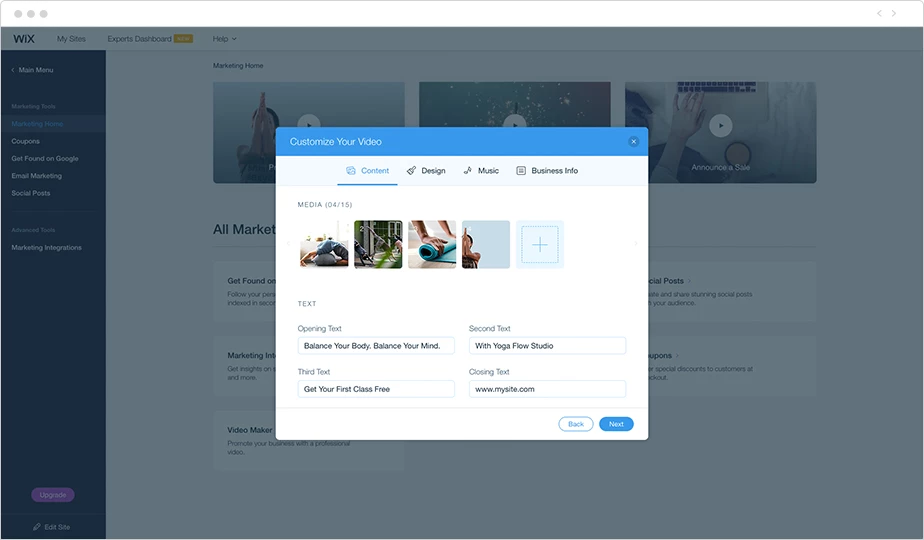
Task: Click the Marketing Home breadcrumb text
Action: [x=238, y=66]
